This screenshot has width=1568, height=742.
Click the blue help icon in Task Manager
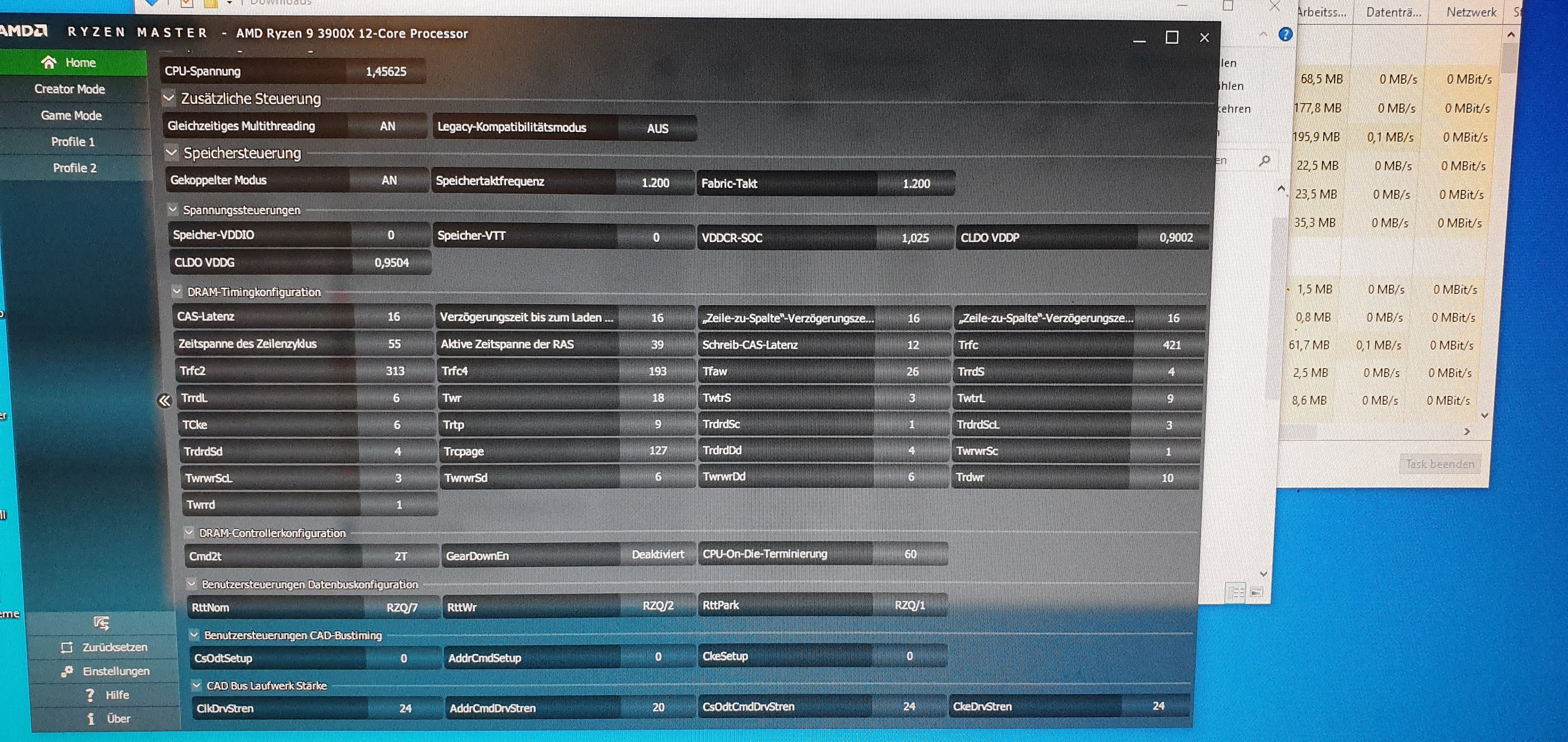coord(1285,35)
